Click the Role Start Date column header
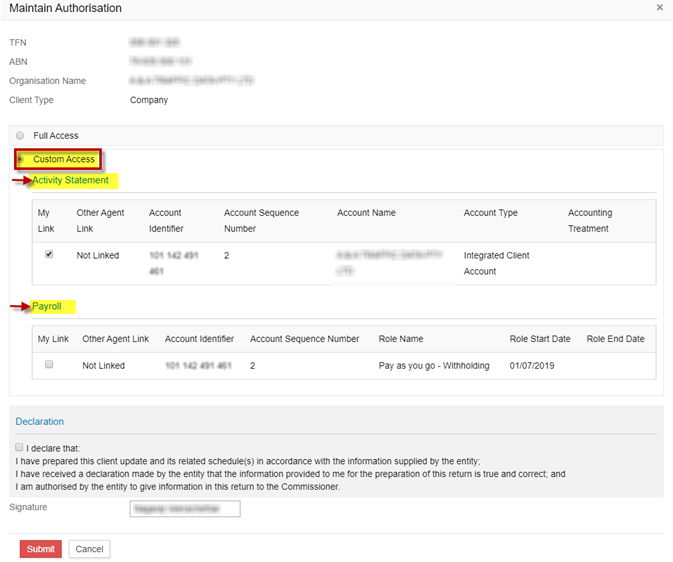Image resolution: width=673 pixels, height=562 pixels. (540, 339)
